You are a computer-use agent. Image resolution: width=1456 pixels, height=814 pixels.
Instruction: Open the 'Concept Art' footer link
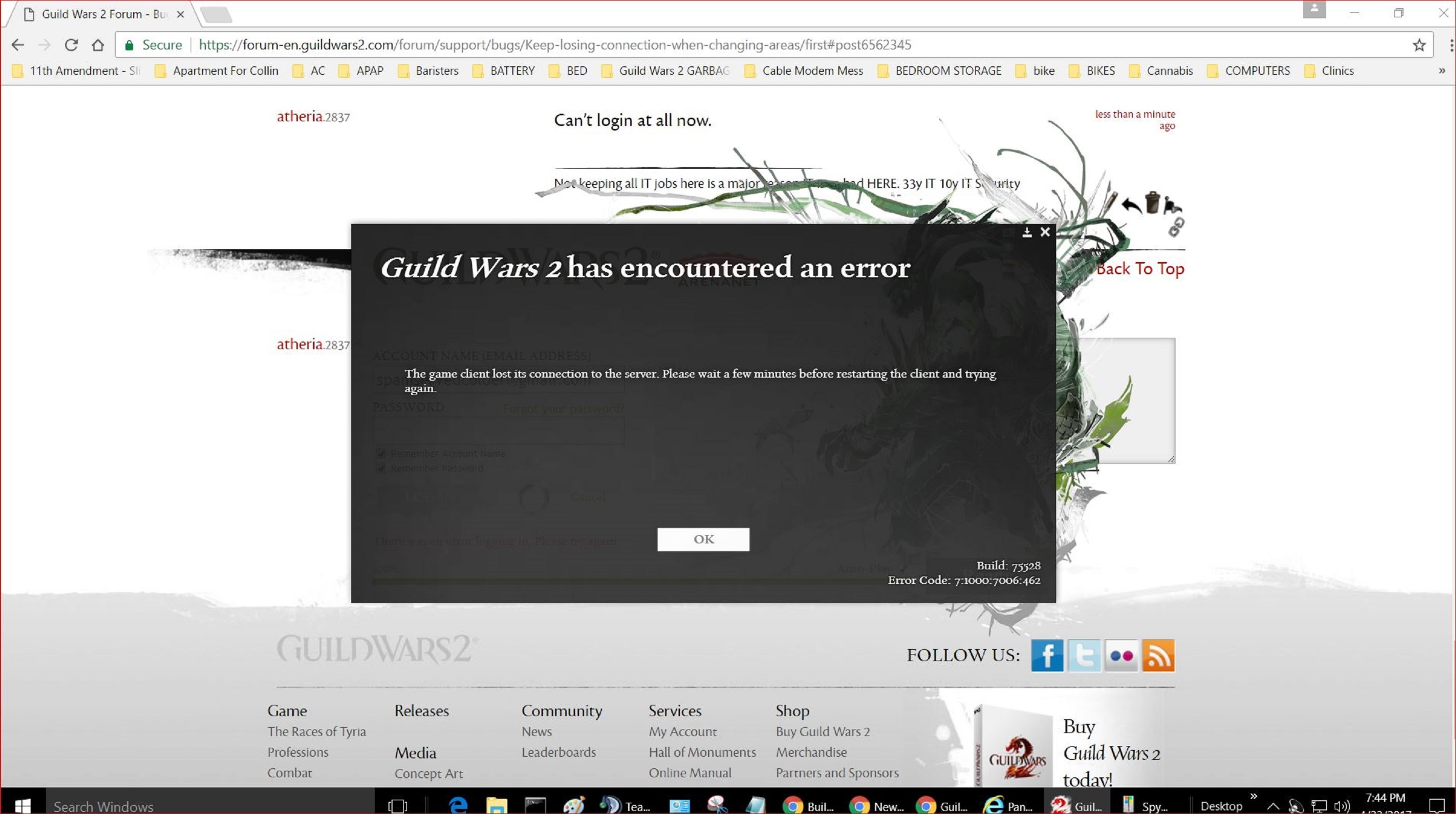point(428,773)
